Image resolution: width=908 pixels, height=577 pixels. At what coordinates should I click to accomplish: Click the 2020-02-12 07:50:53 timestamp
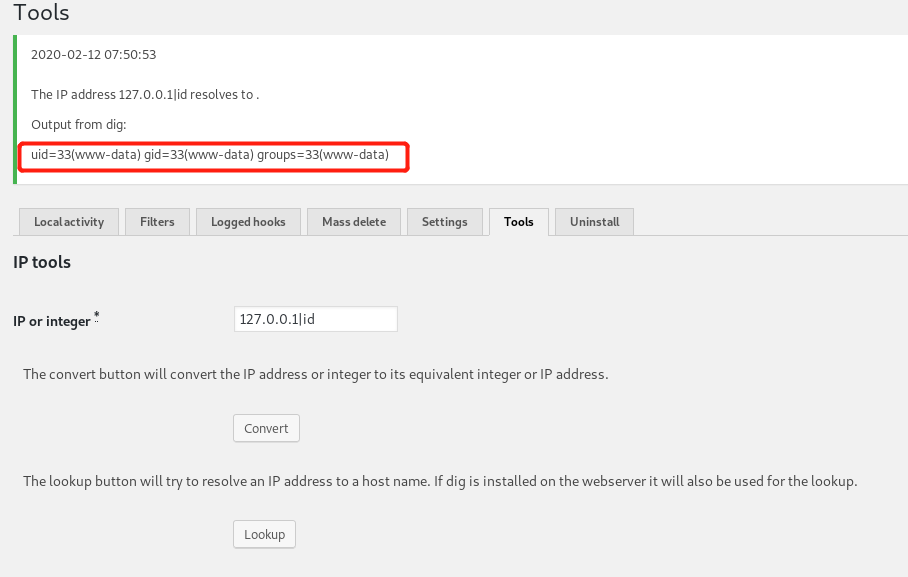(93, 54)
